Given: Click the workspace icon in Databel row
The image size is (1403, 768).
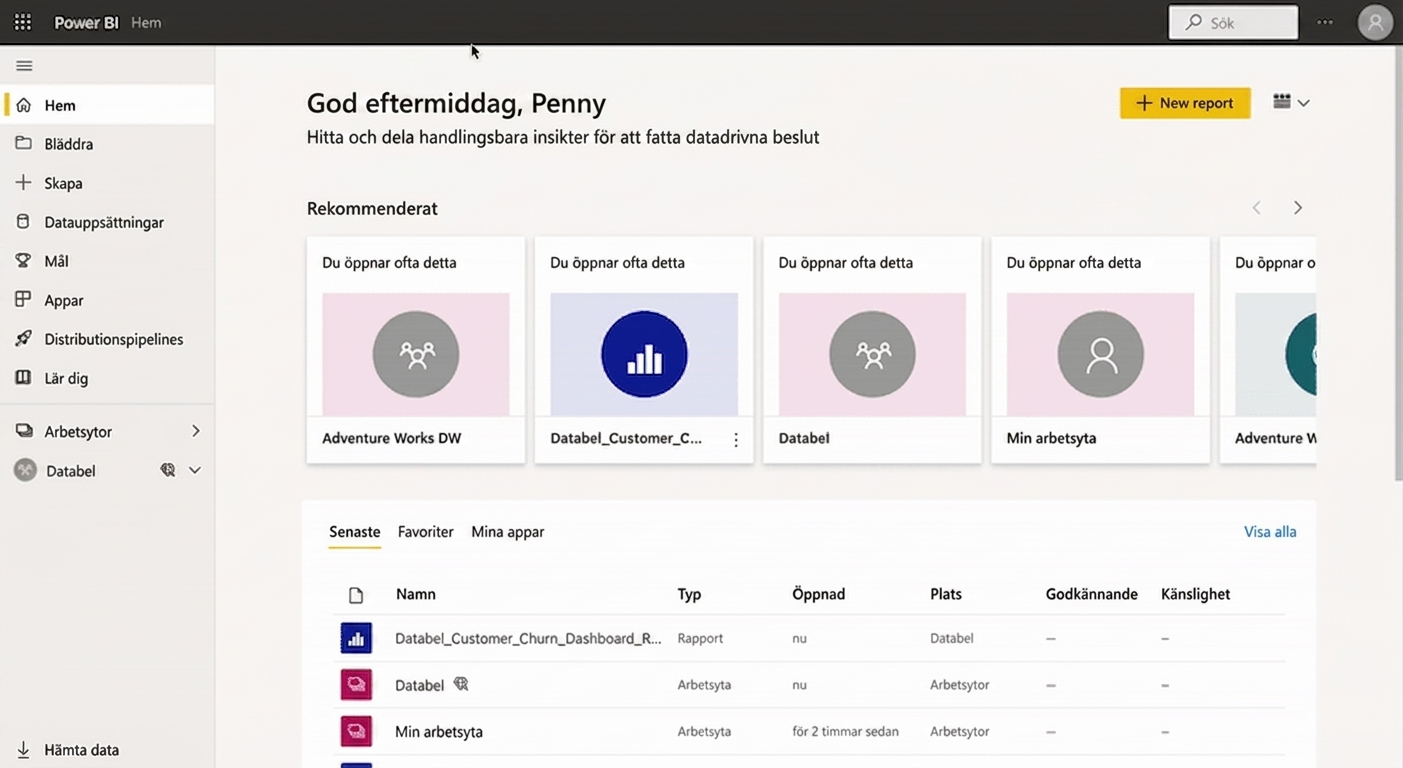Looking at the screenshot, I should [x=356, y=685].
